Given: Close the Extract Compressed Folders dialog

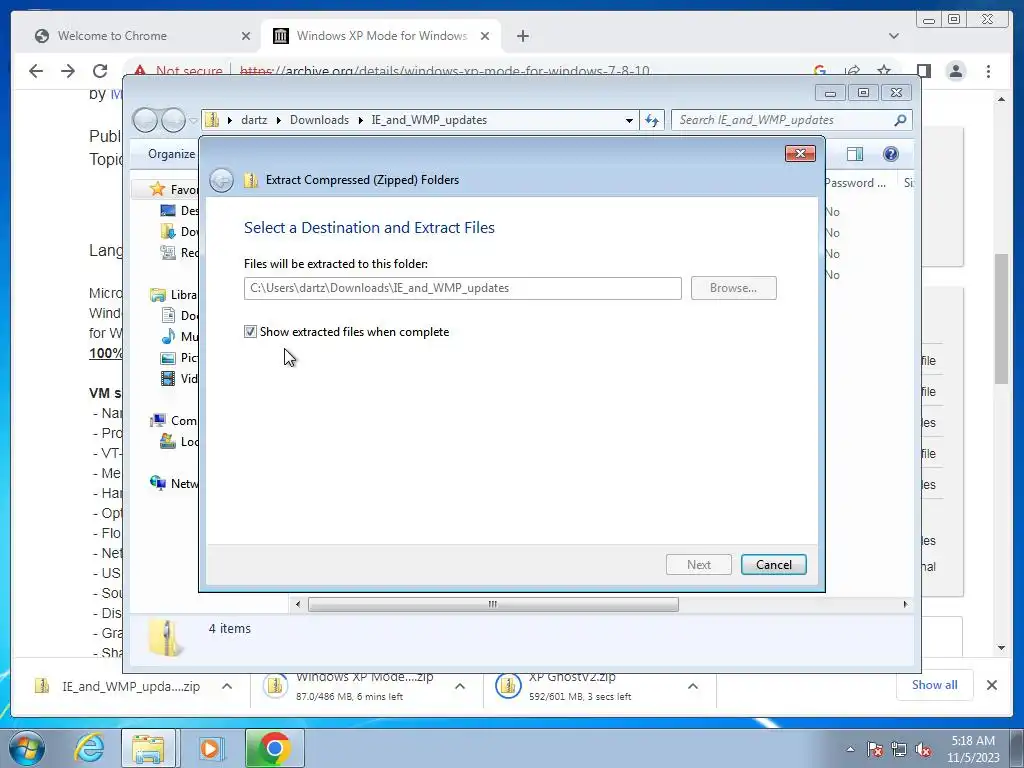Looking at the screenshot, I should pos(800,153).
